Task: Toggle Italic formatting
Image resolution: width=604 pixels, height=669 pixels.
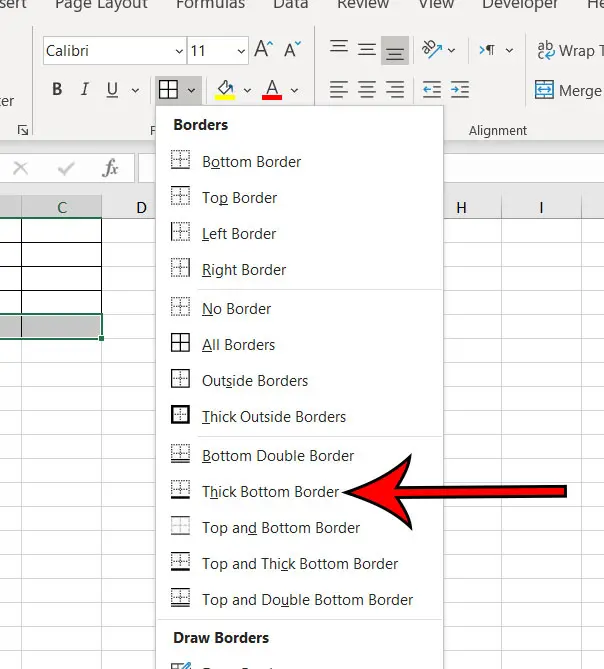Action: tap(84, 90)
